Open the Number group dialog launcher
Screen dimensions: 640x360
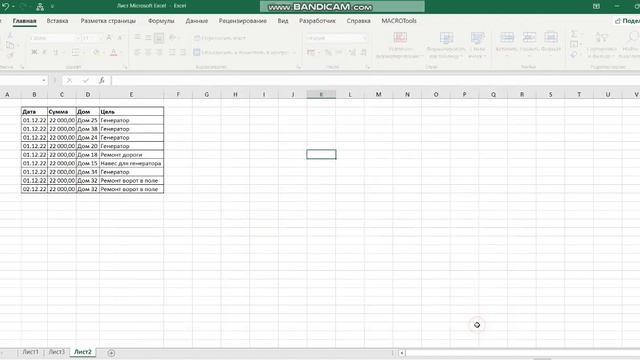367,67
